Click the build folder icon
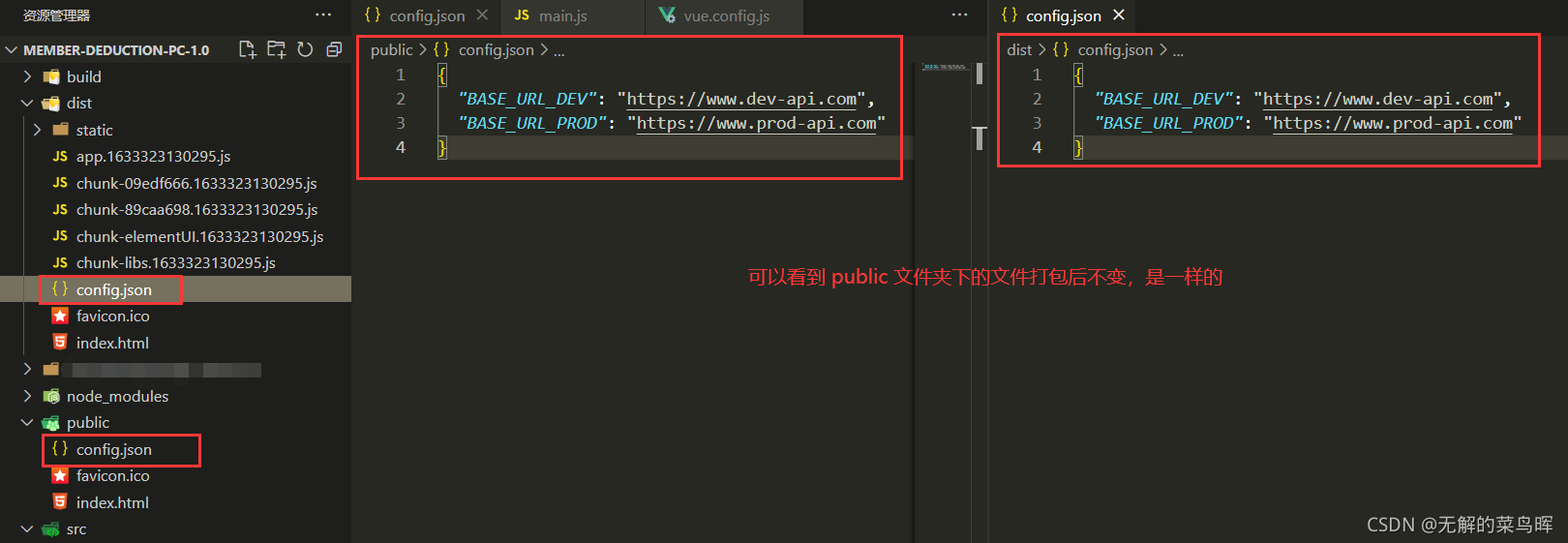This screenshot has width=1568, height=543. [x=51, y=76]
